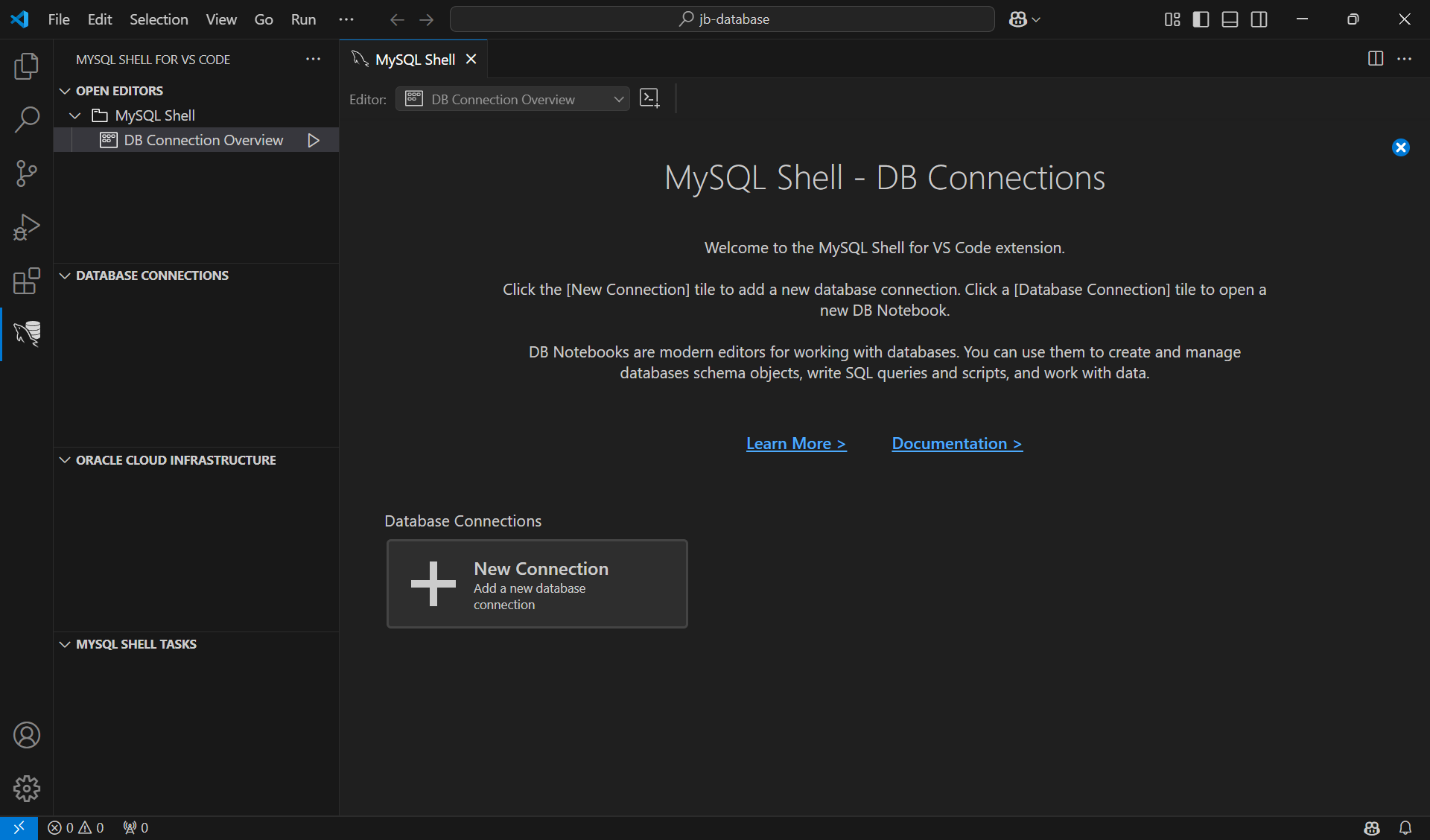Click the remote connection indicator in status bar

pyautogui.click(x=19, y=827)
